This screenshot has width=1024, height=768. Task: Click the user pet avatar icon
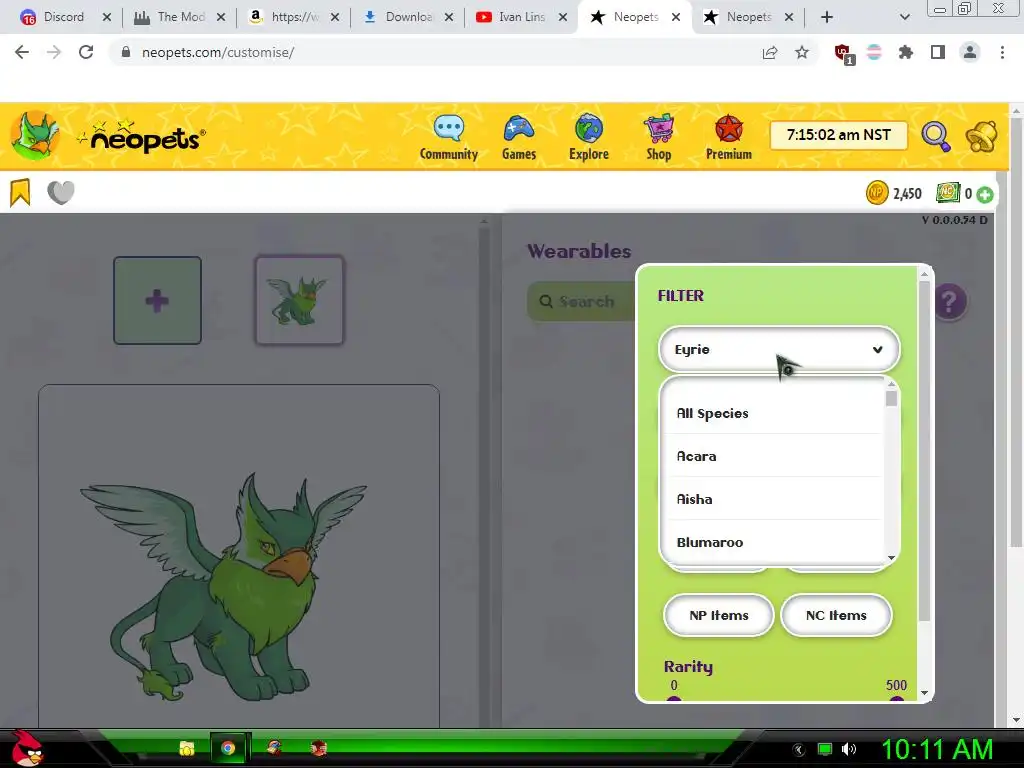point(35,135)
